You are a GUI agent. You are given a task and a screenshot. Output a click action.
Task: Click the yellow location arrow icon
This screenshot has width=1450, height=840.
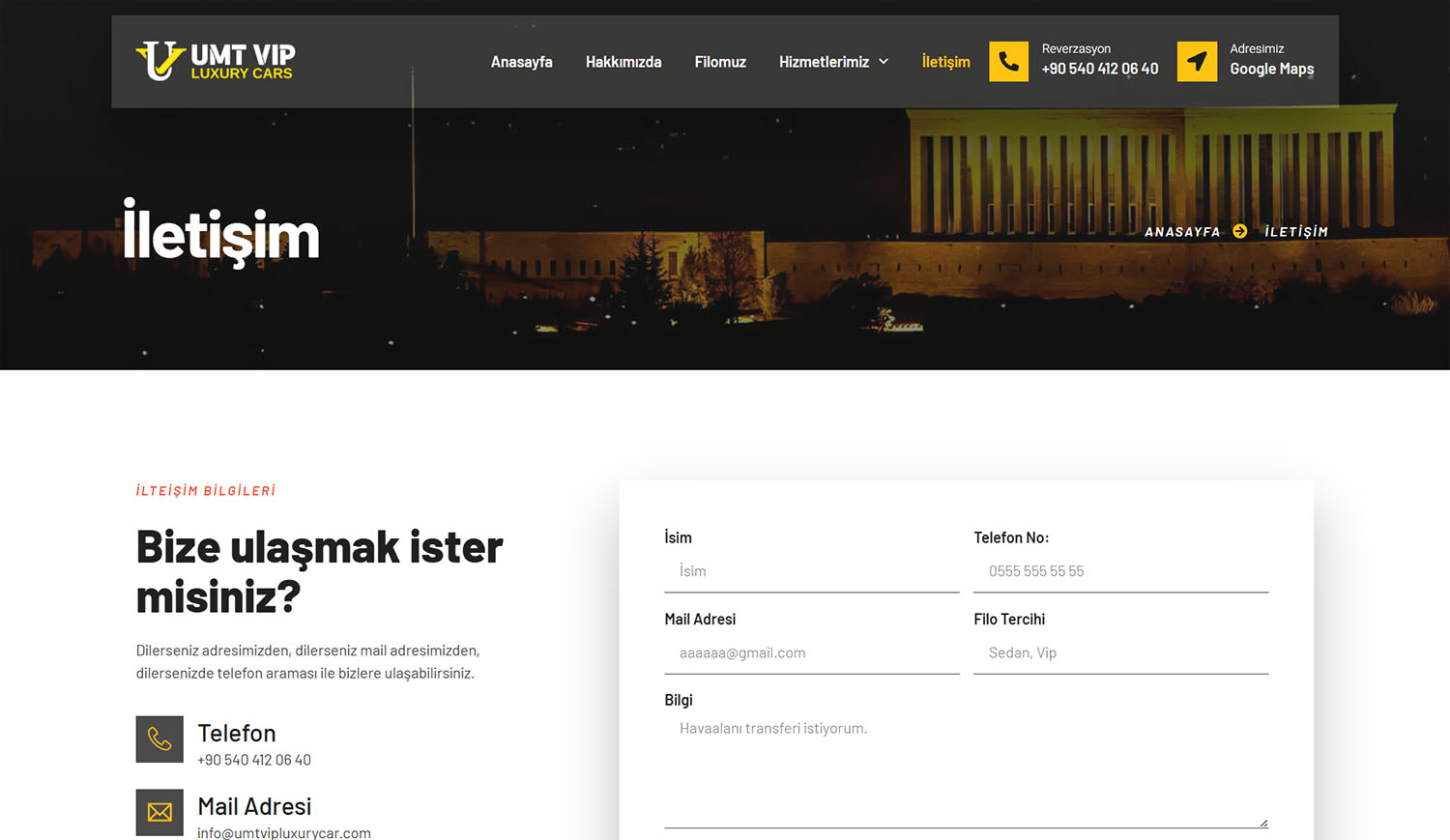pyautogui.click(x=1197, y=62)
